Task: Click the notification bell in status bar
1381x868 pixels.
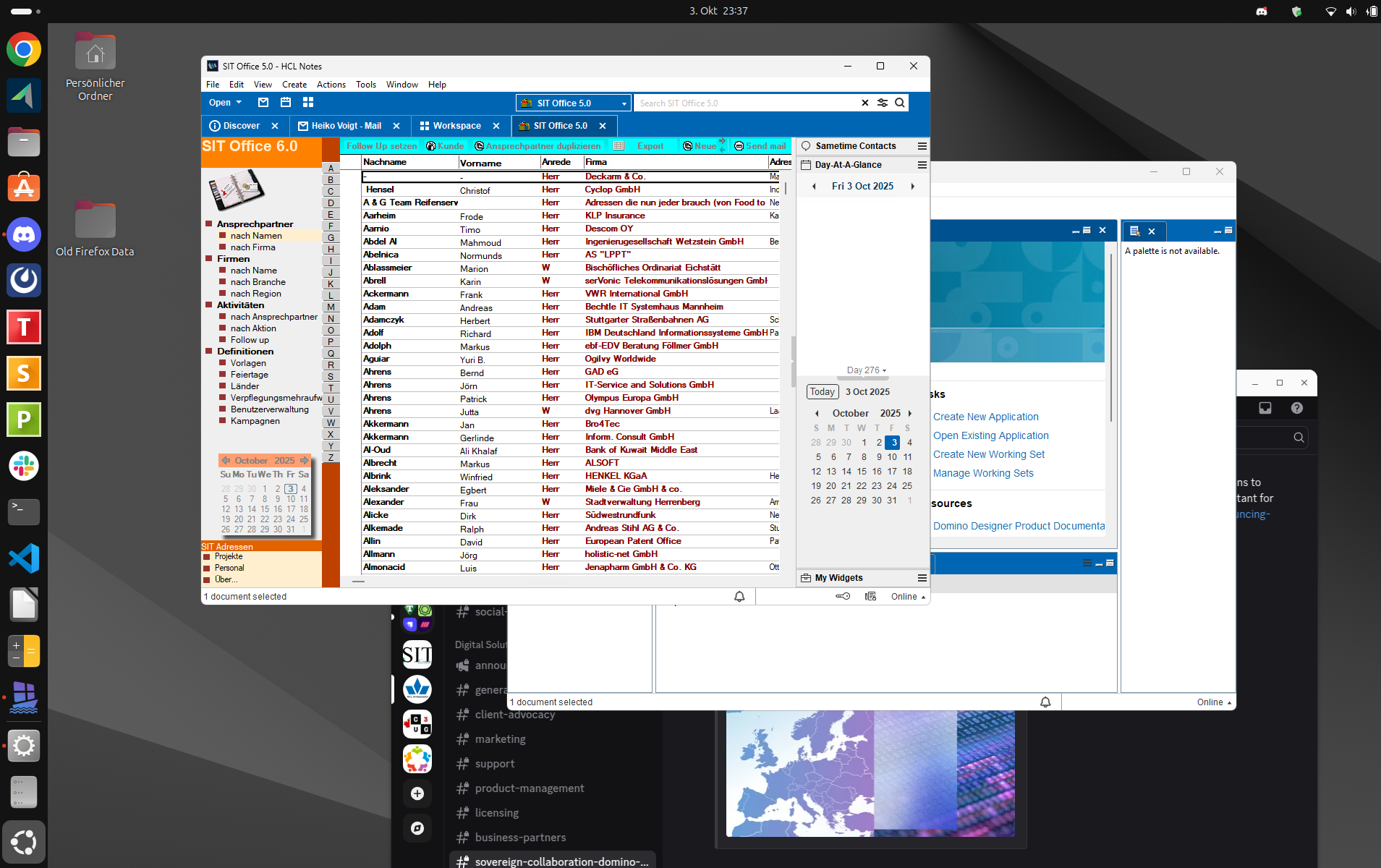Action: coord(739,597)
